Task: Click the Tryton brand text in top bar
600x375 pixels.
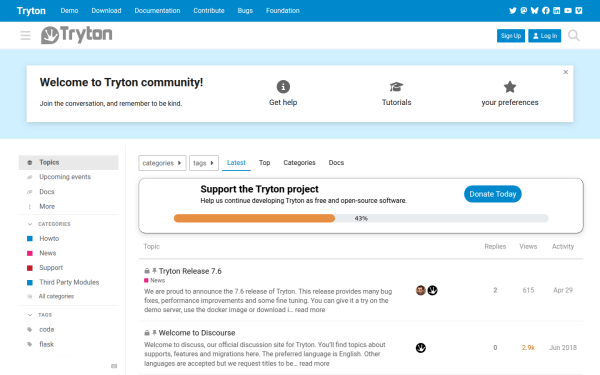Action: [x=31, y=11]
